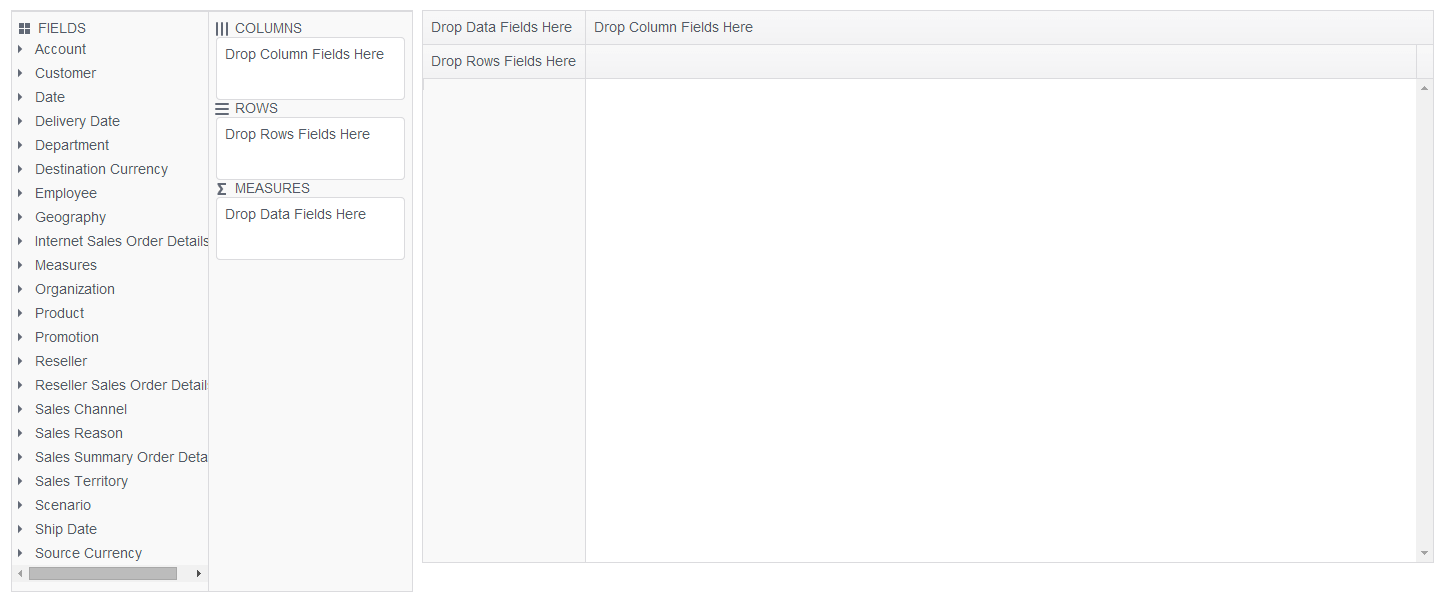
Task: Click the horizontal scrollbar right arrow
Action: [x=198, y=573]
